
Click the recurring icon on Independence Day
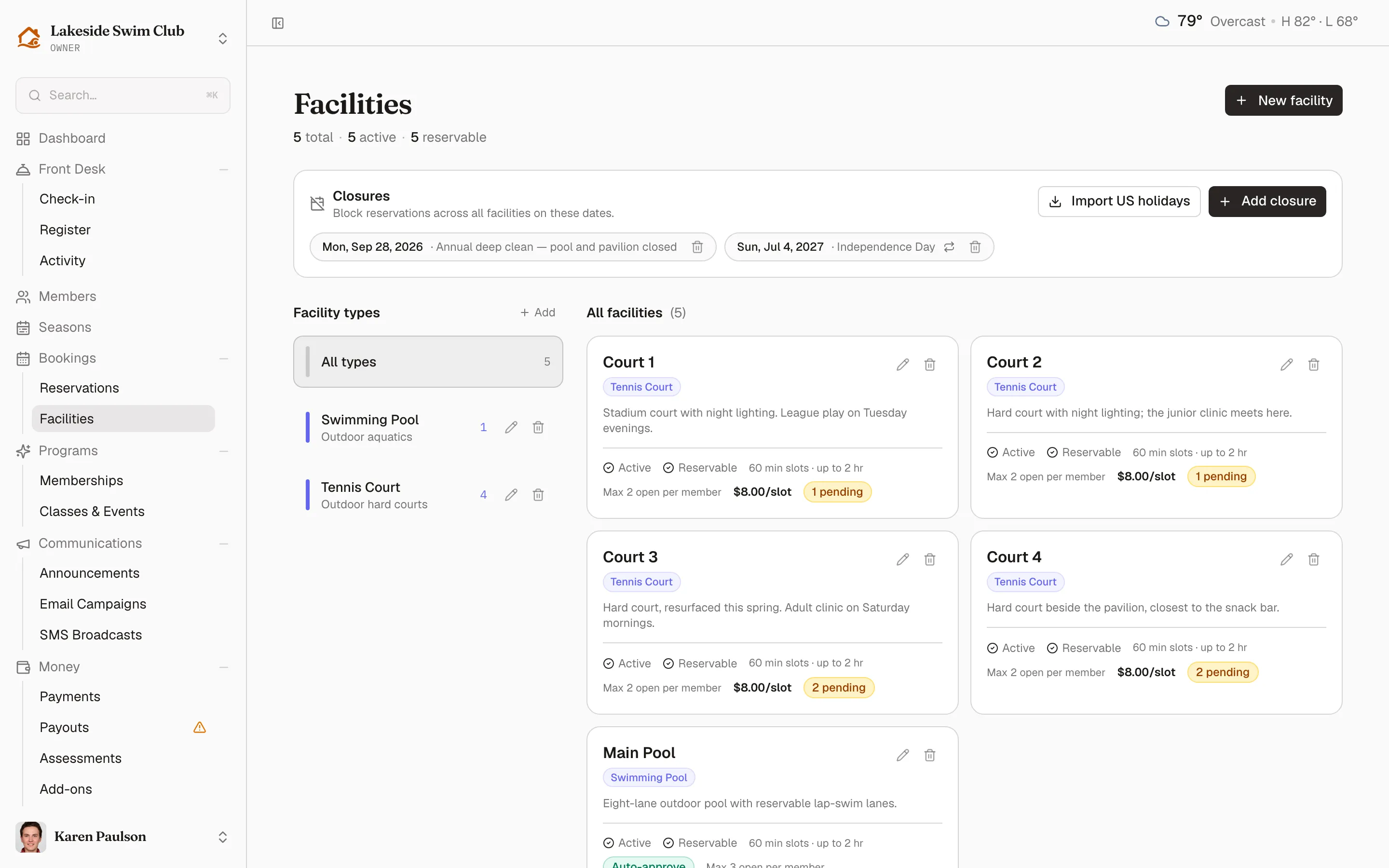click(949, 247)
